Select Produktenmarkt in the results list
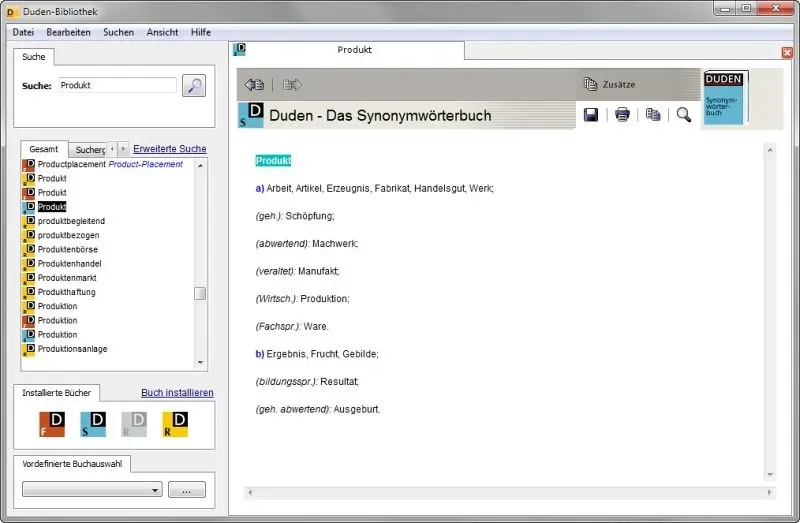 pyautogui.click(x=59, y=278)
